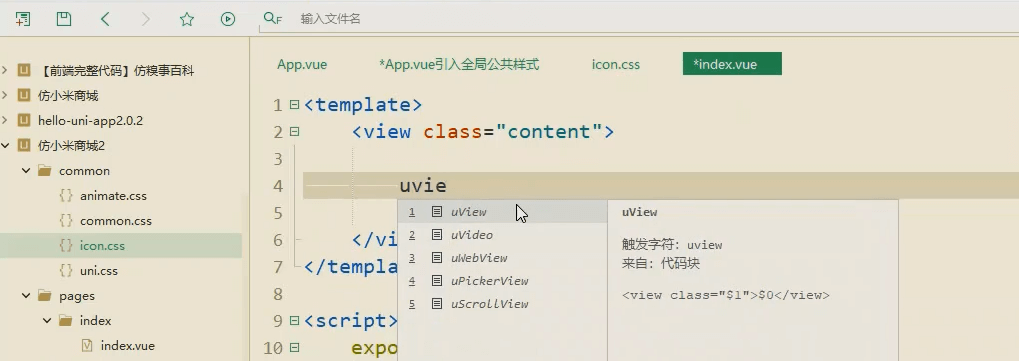Choose uScrollView from the autocomplete list
Image resolution: width=1019 pixels, height=361 pixels.
[502, 304]
